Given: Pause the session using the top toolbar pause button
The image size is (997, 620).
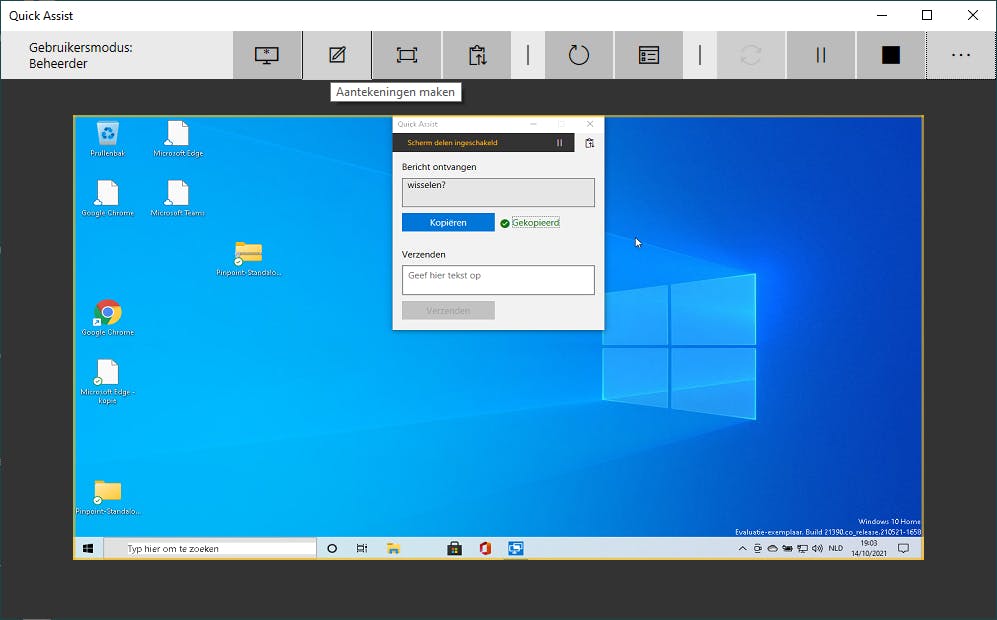Looking at the screenshot, I should pyautogui.click(x=821, y=56).
